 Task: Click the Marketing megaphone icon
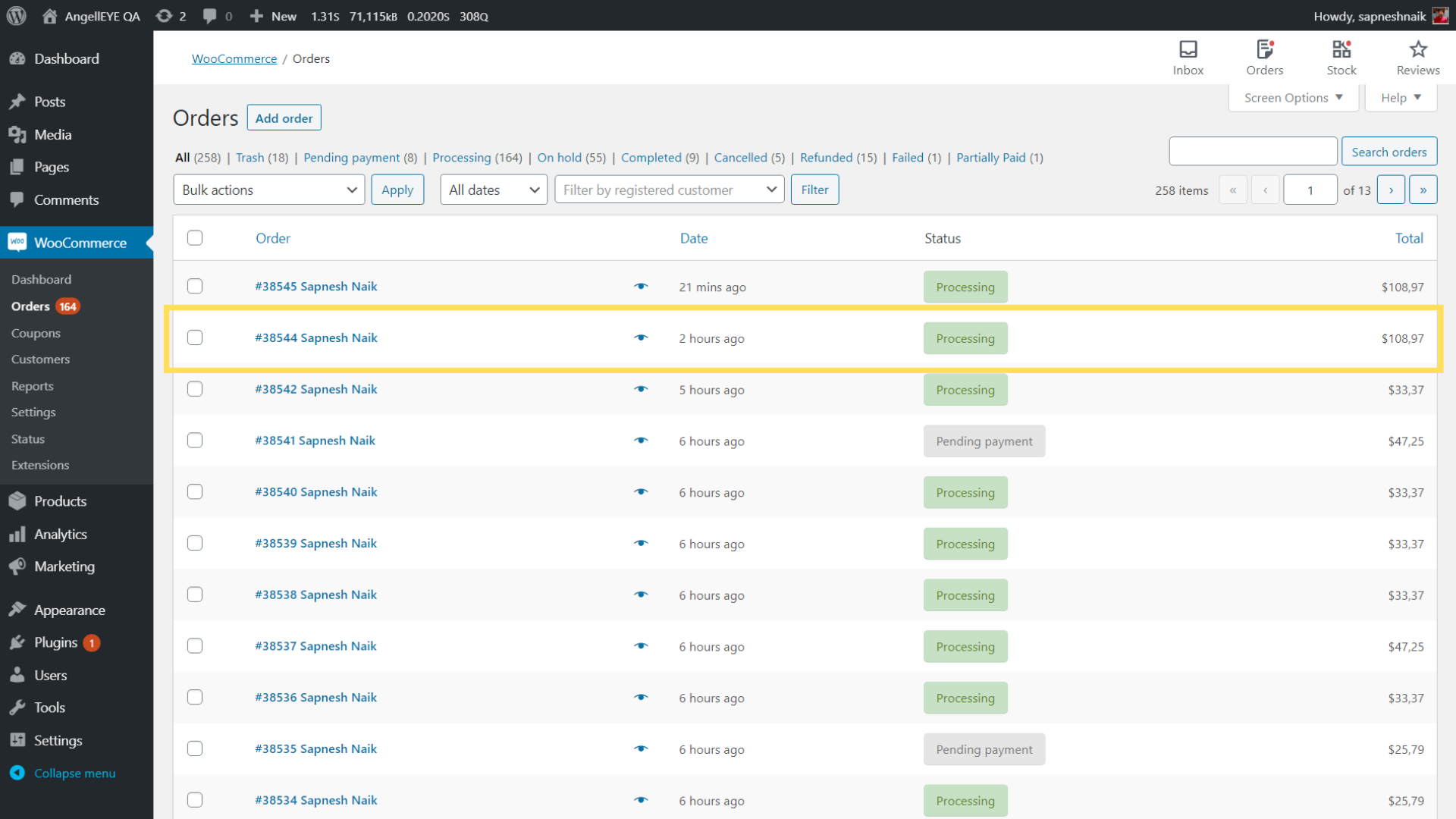[x=17, y=566]
